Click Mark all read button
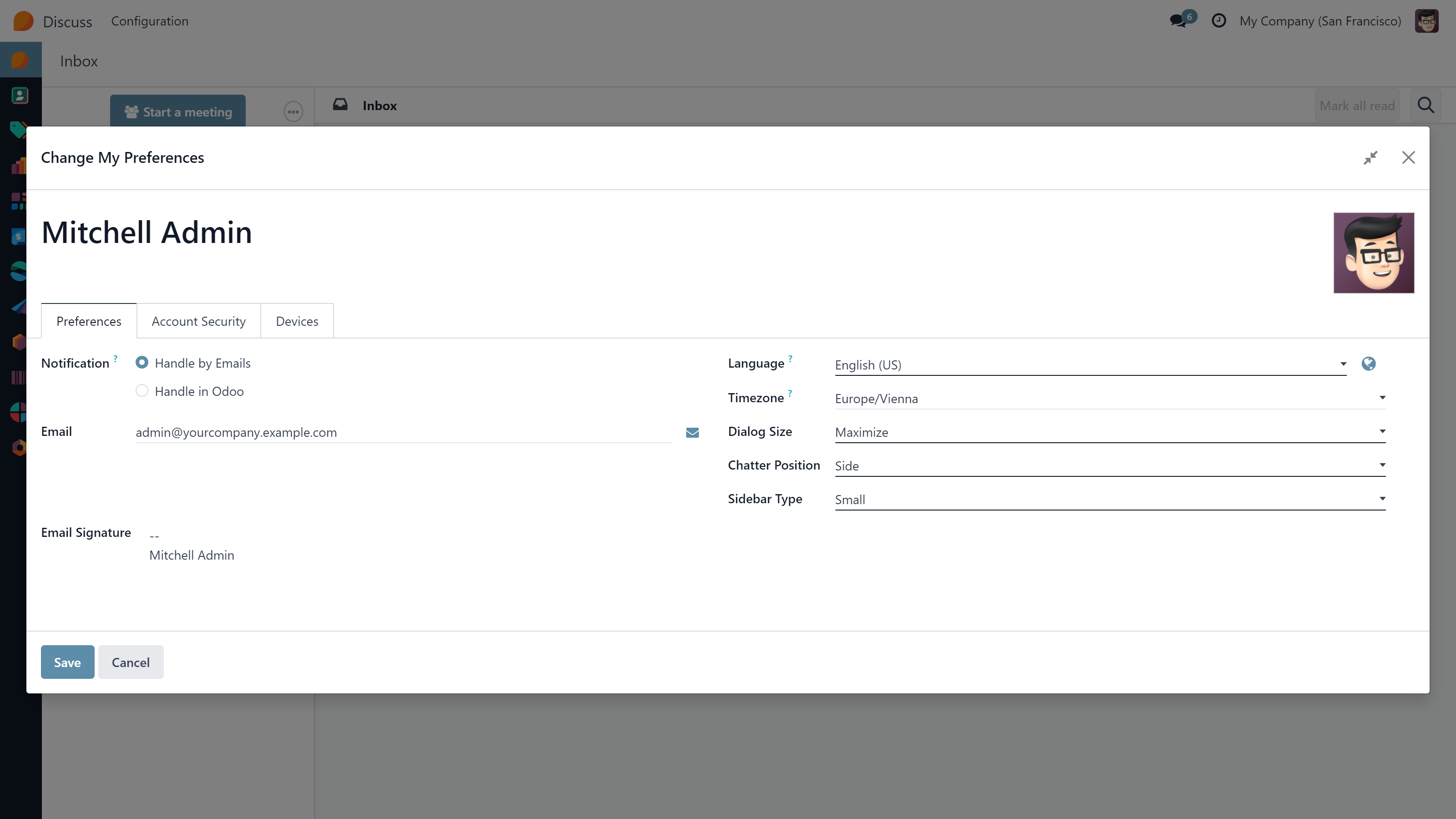This screenshot has height=819, width=1456. point(1356,106)
